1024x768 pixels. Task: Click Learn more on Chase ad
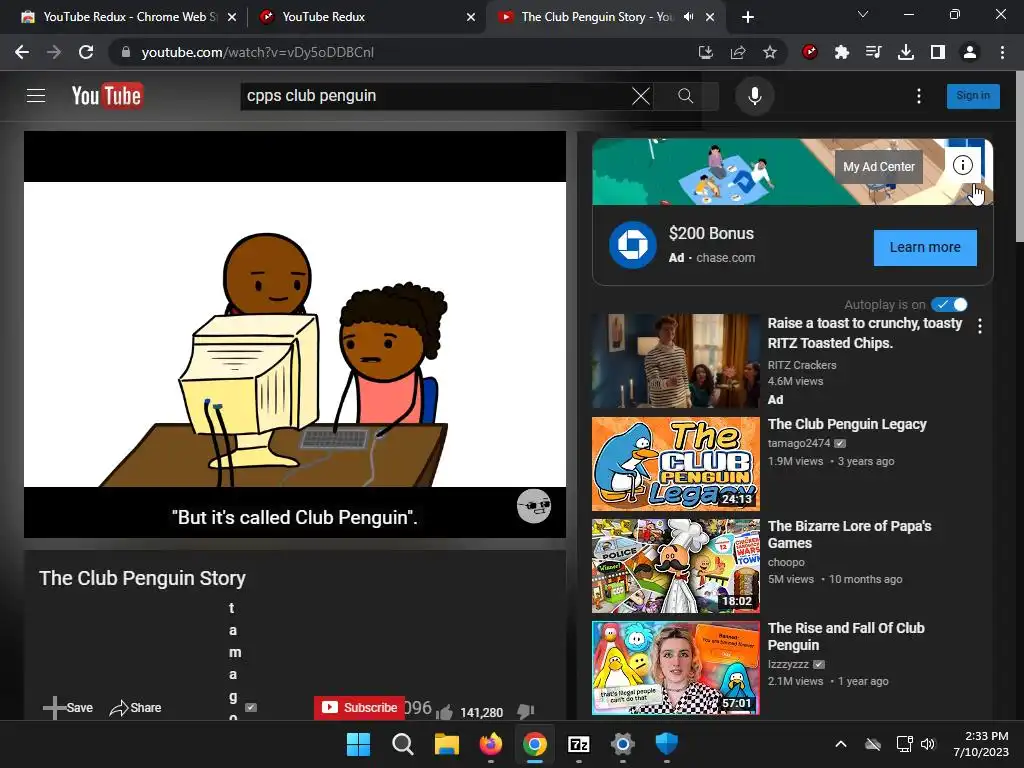(x=925, y=248)
